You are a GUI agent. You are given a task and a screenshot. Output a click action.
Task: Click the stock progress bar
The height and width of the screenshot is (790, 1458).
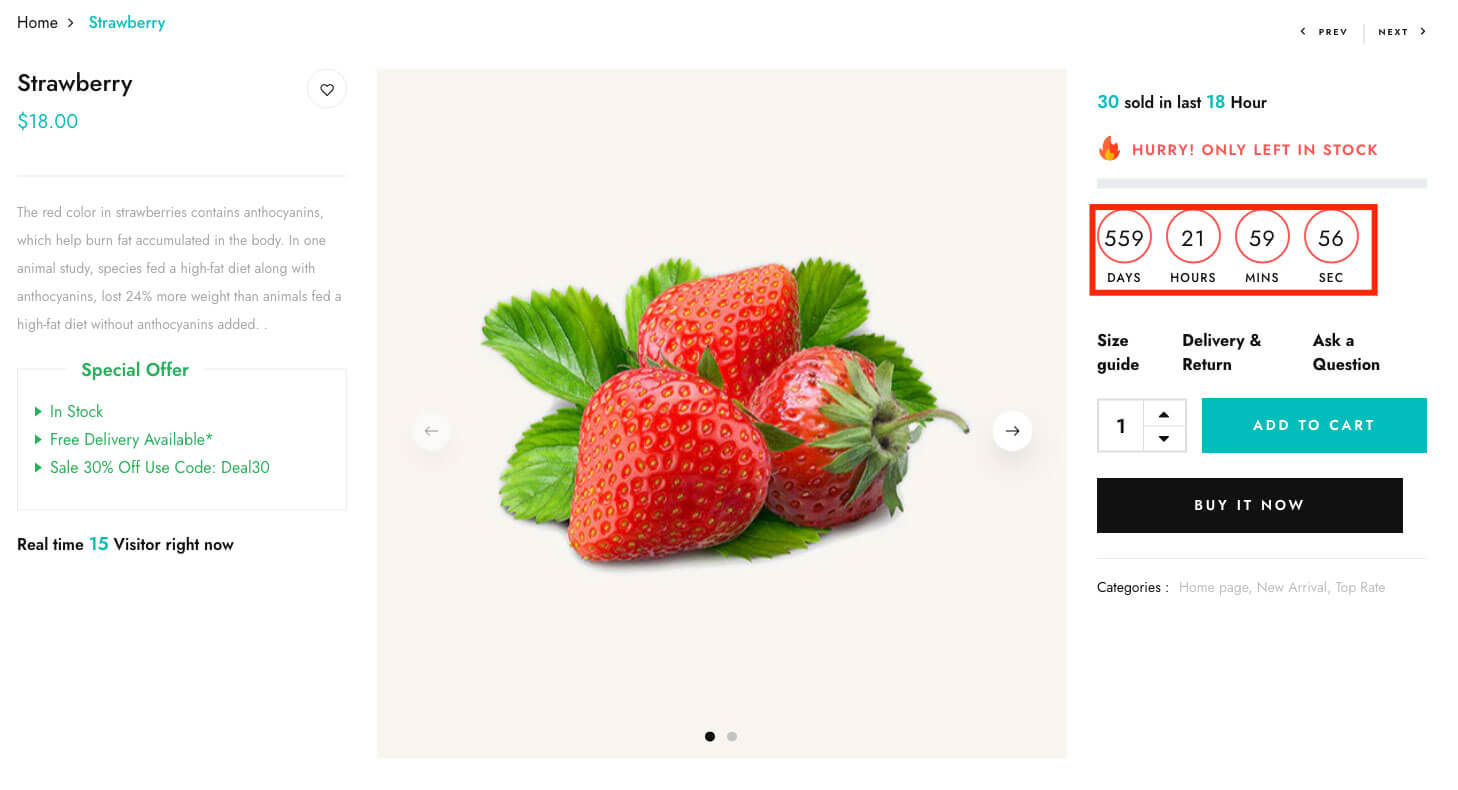pos(1261,184)
